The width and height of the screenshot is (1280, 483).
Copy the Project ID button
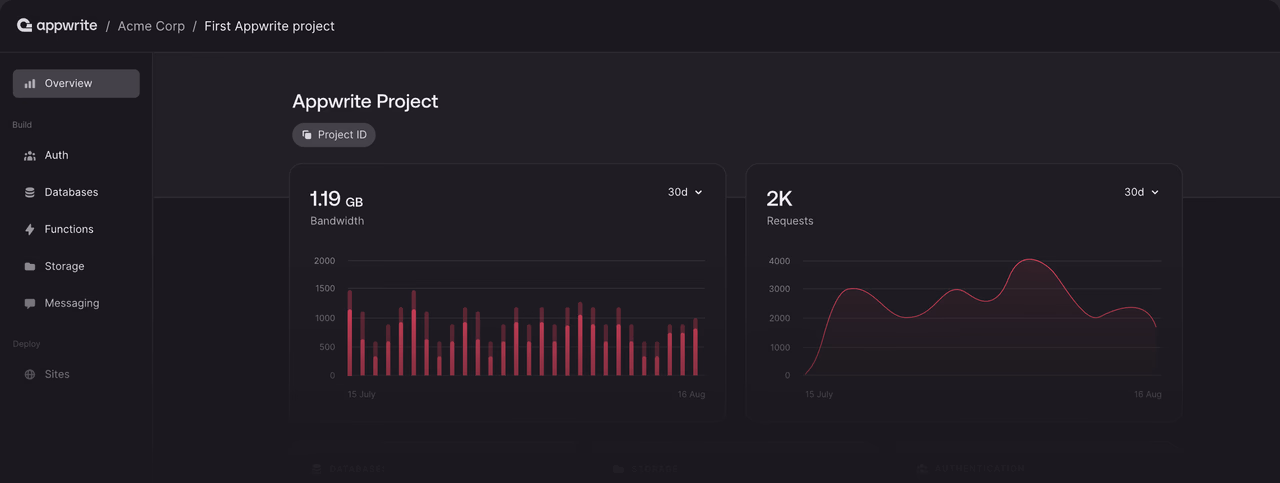334,135
